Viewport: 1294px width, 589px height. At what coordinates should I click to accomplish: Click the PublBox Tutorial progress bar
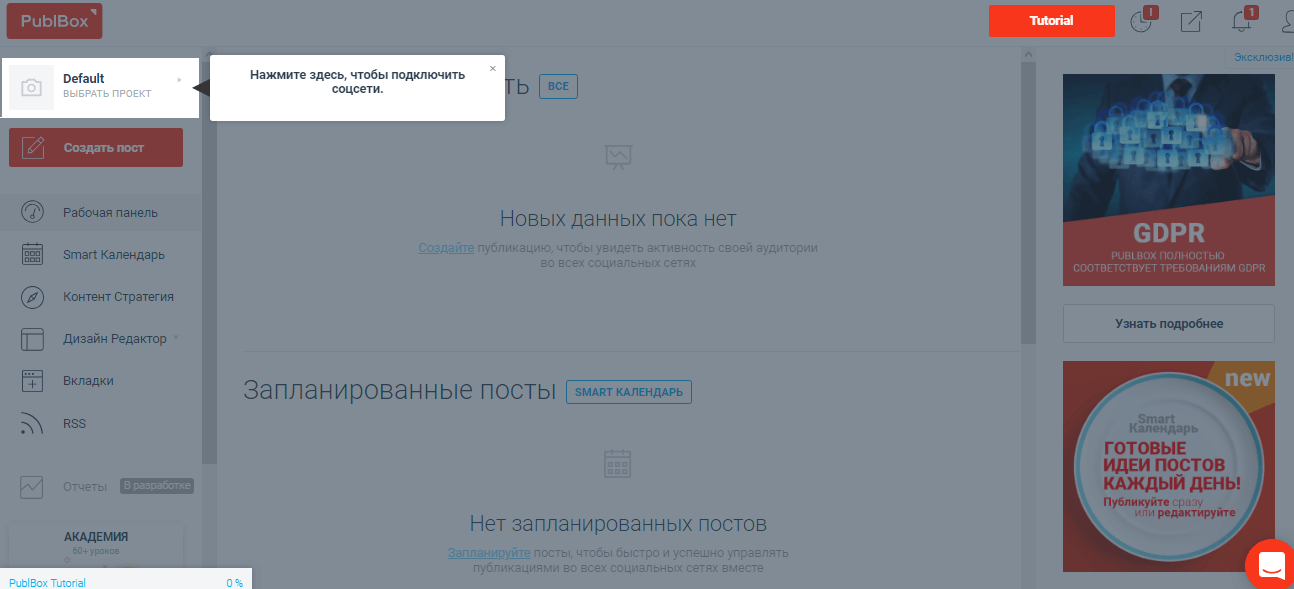[125, 582]
